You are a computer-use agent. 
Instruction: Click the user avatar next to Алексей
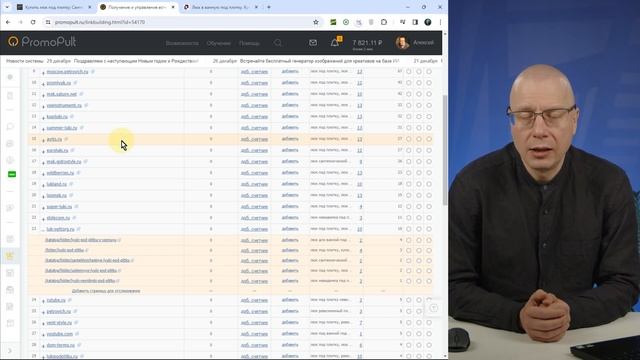point(402,42)
